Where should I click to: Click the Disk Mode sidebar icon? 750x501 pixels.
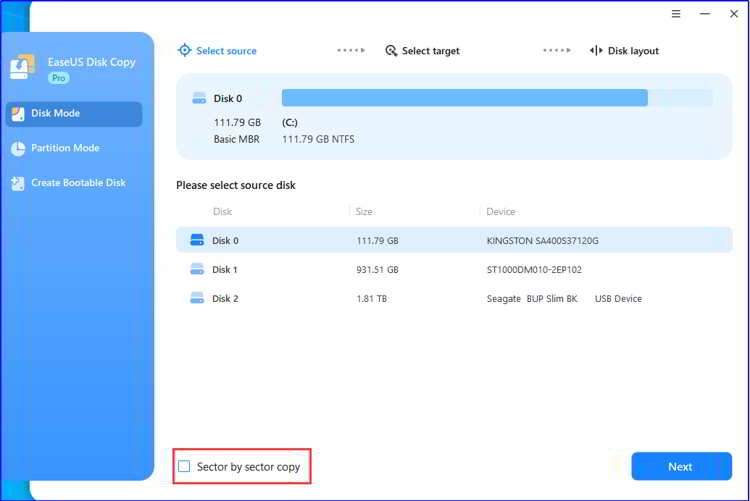coord(18,114)
